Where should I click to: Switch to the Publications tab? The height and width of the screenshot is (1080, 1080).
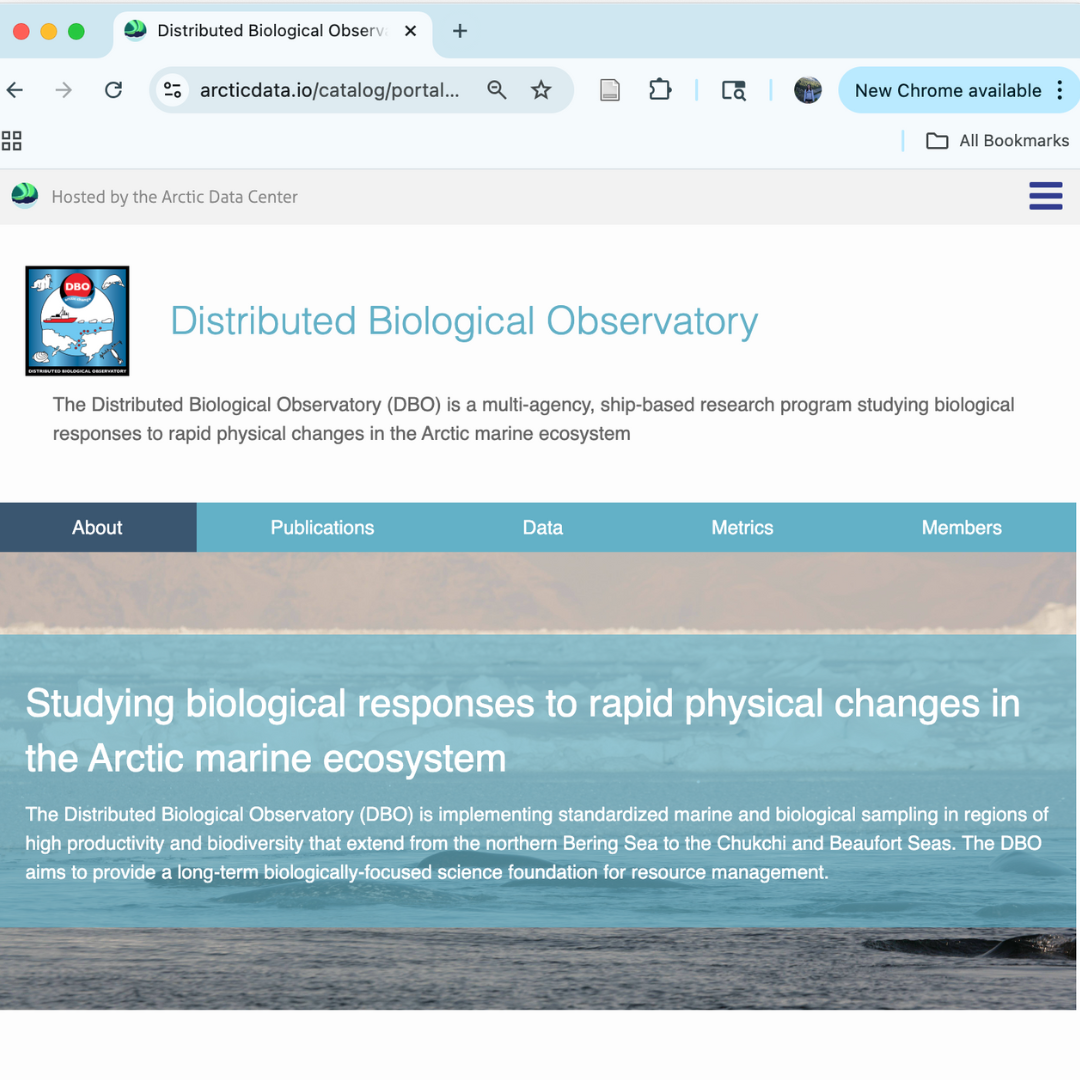pyautogui.click(x=322, y=528)
